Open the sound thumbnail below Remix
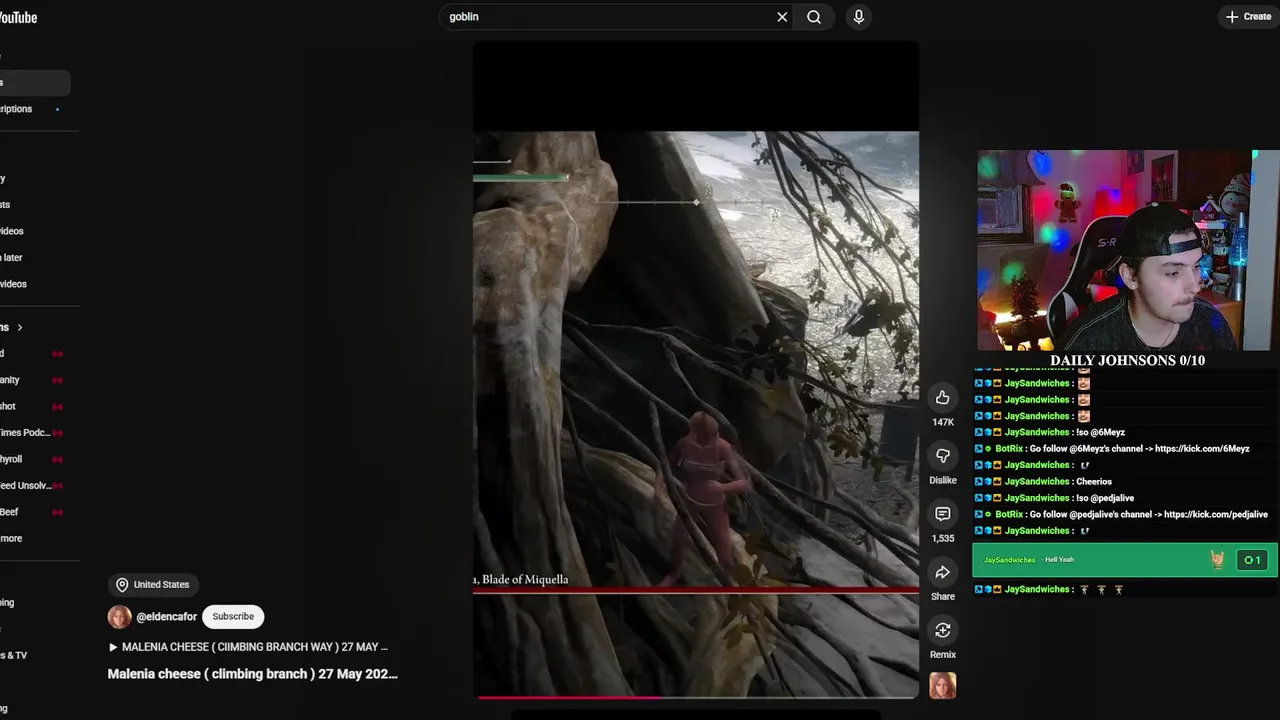Screen dimensions: 1280x720 tap(943, 685)
